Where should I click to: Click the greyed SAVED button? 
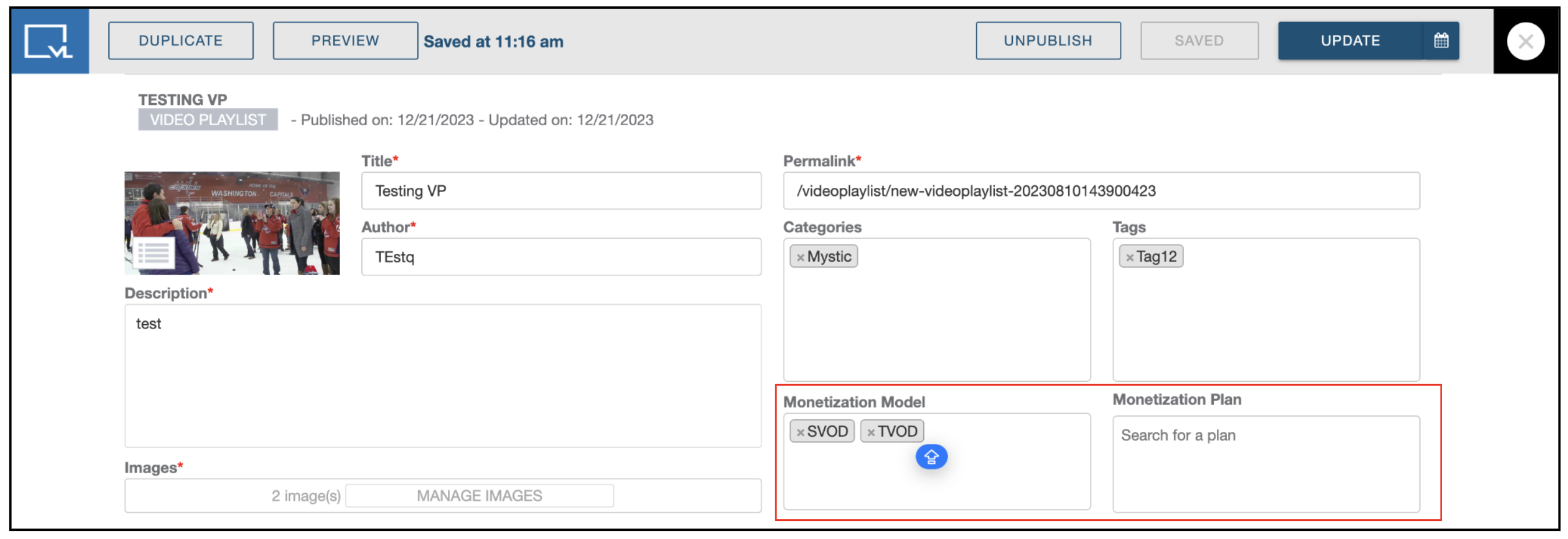click(1199, 41)
